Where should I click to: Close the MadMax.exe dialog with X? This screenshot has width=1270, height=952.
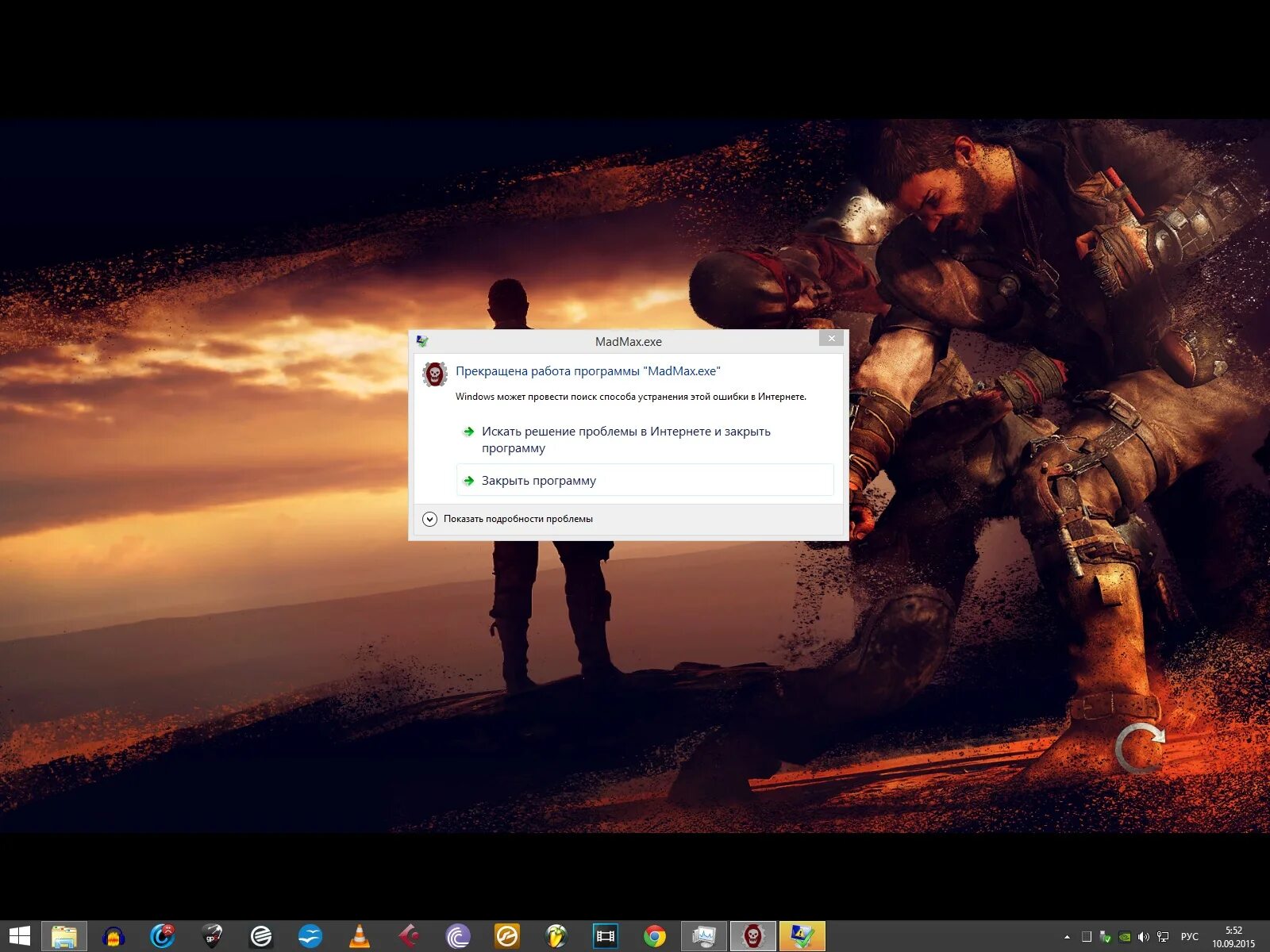(831, 339)
